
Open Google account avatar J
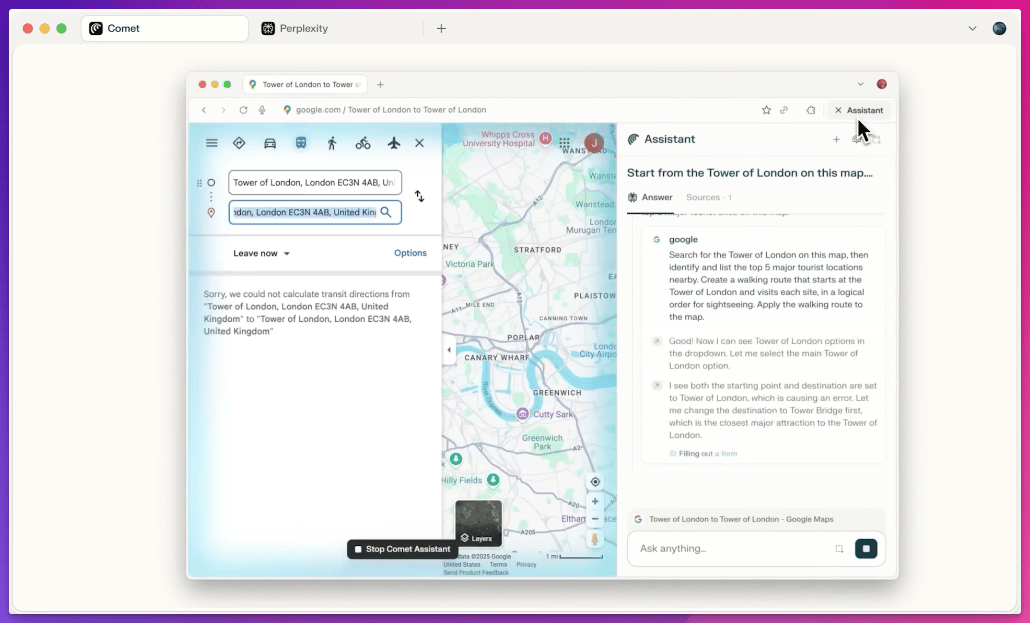(x=594, y=143)
